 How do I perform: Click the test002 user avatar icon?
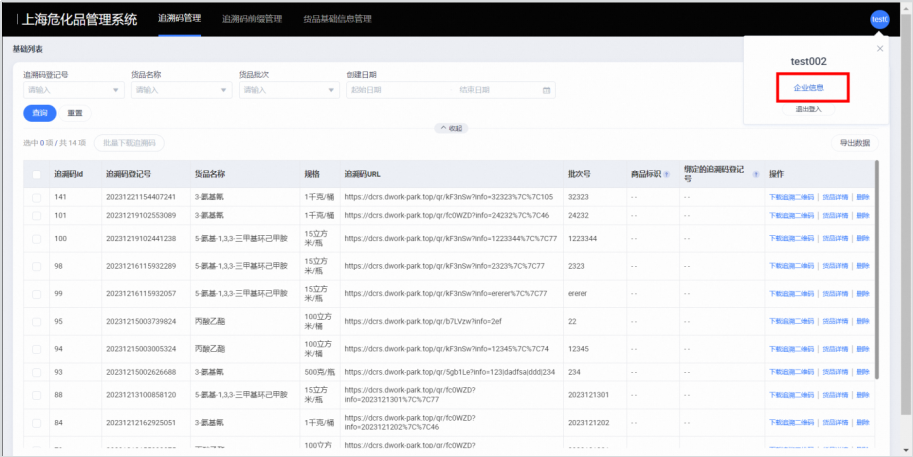[879, 18]
